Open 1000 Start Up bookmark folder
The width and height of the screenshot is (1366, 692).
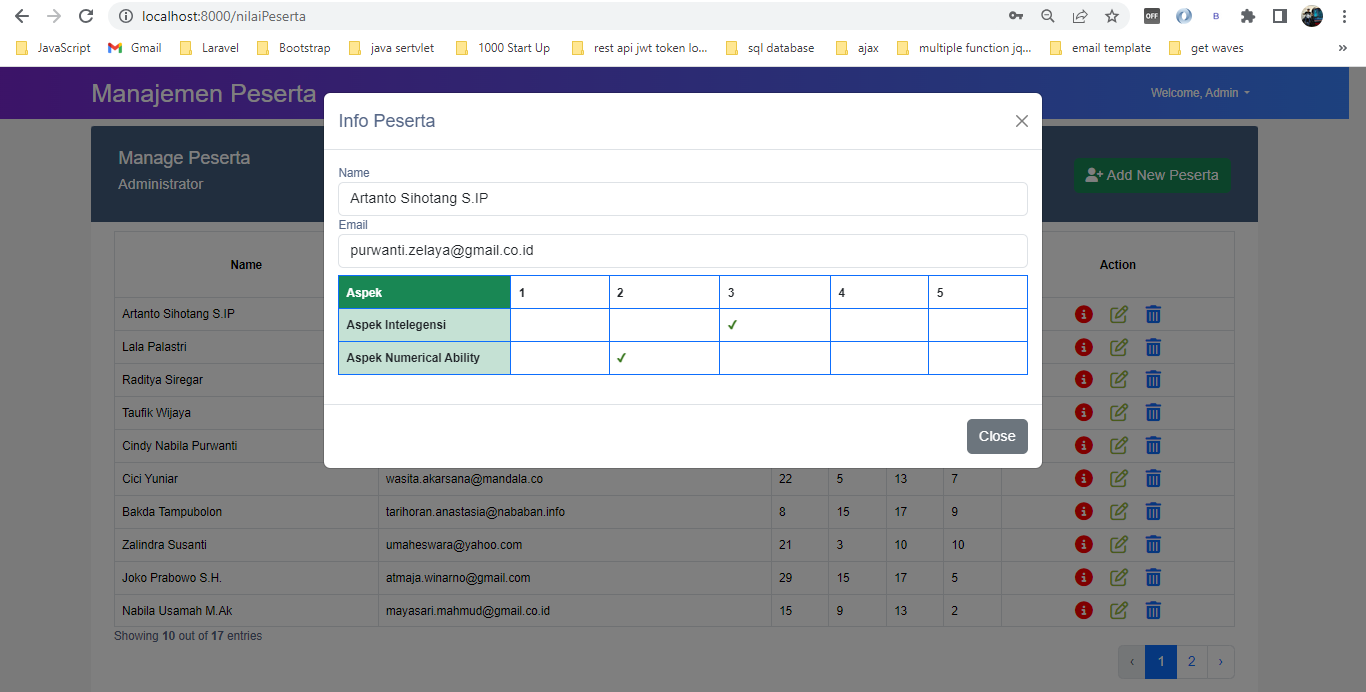[502, 48]
